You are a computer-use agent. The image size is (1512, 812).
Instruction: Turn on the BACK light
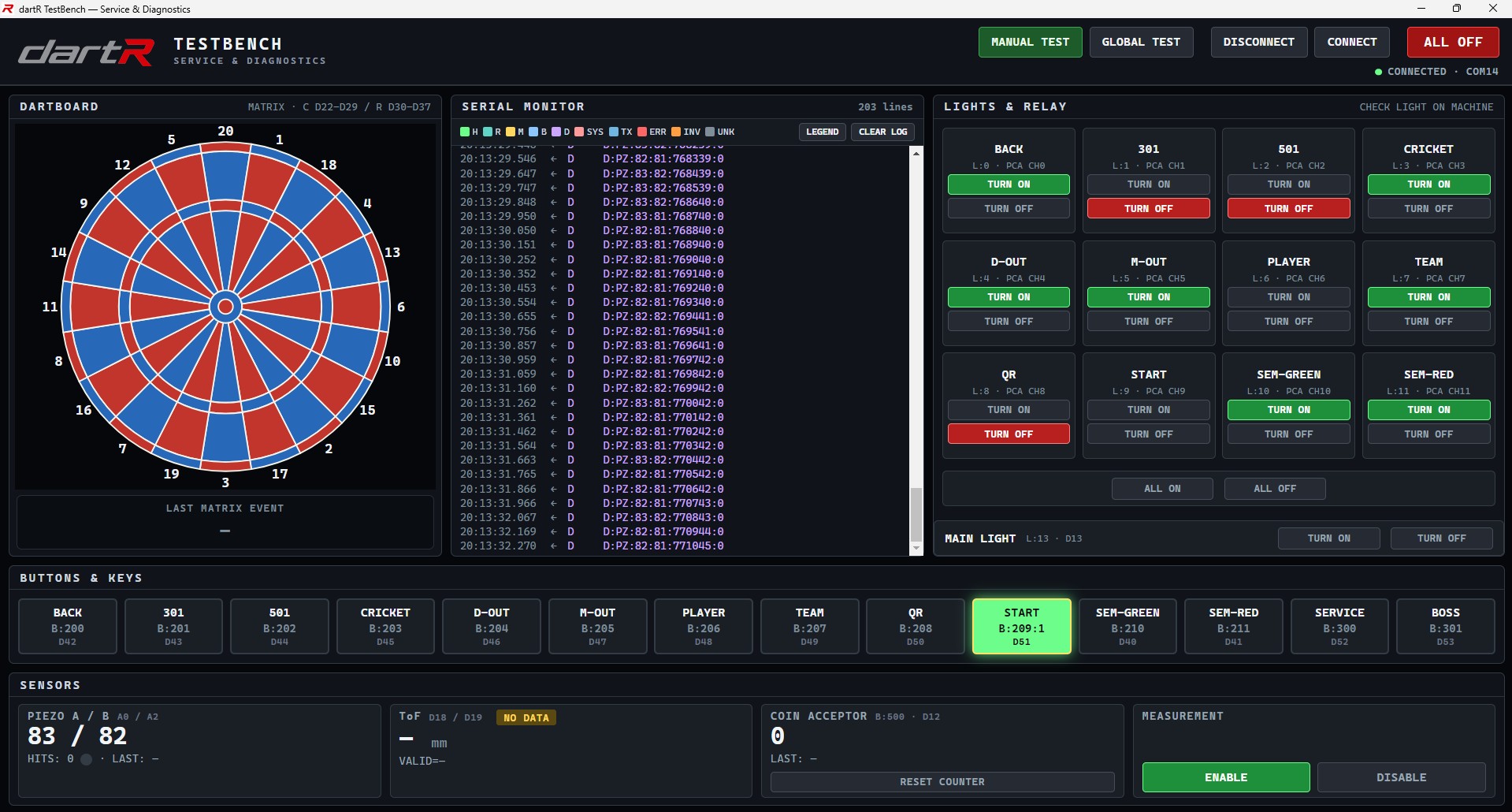pyautogui.click(x=1009, y=184)
